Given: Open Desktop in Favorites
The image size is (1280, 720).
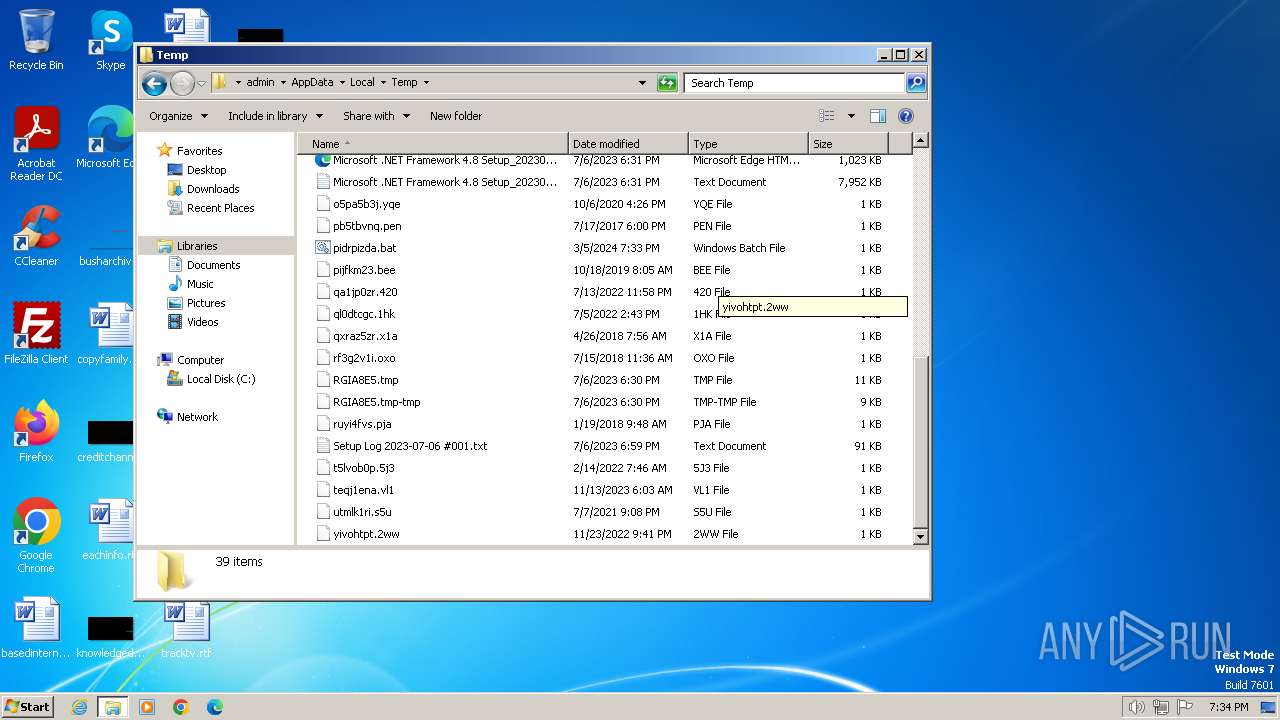Looking at the screenshot, I should click(x=206, y=170).
